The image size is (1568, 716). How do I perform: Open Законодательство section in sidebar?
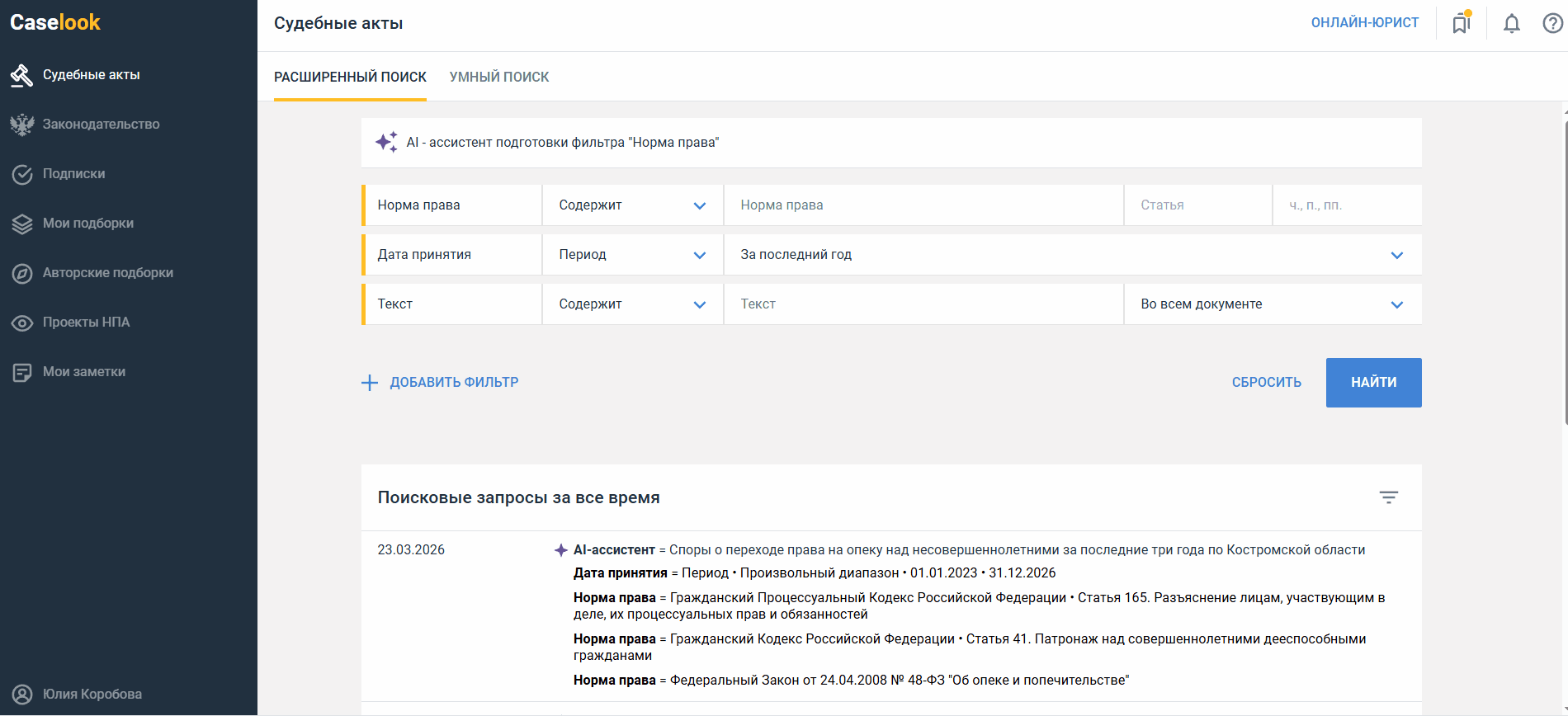tap(101, 125)
